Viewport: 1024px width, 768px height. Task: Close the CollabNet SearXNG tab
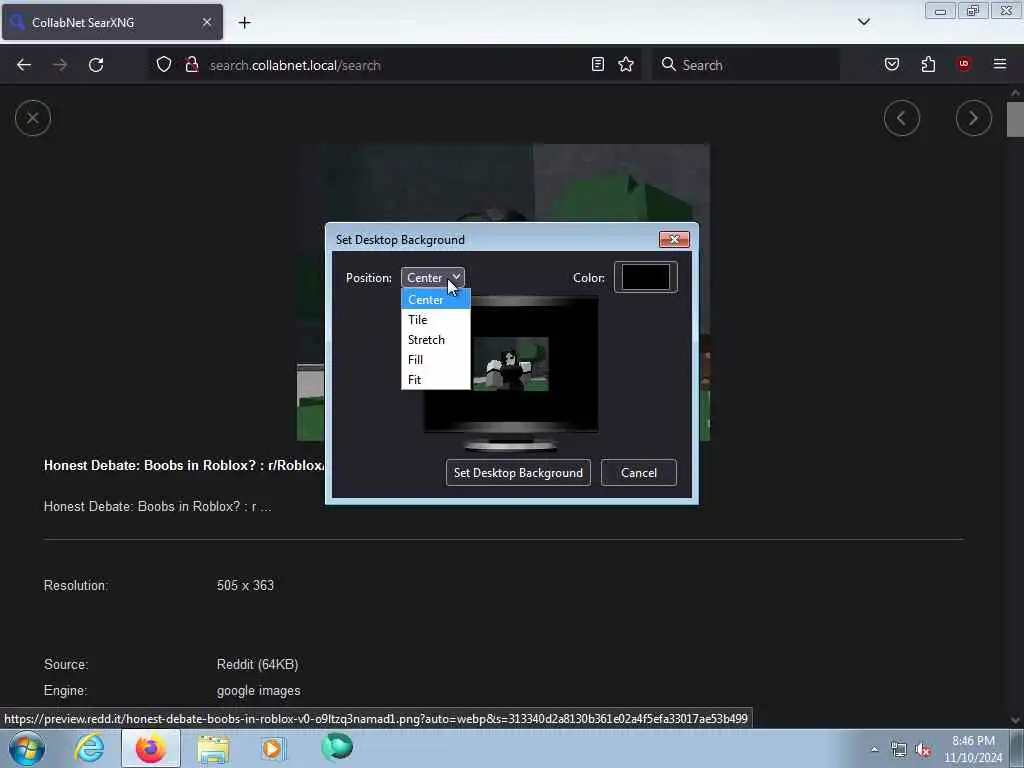207,22
